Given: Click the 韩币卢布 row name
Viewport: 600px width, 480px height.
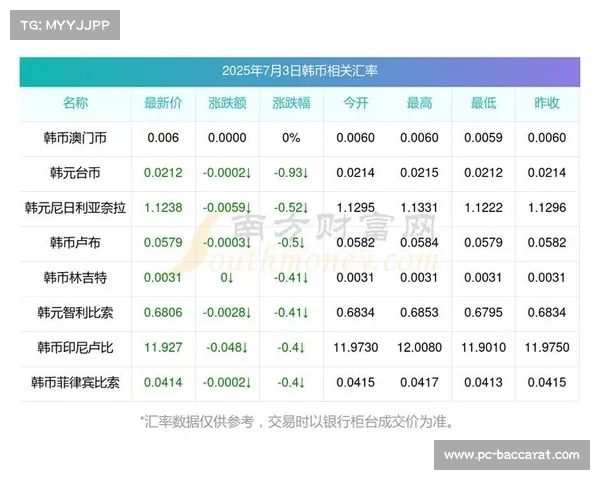Looking at the screenshot, I should pyautogui.click(x=75, y=243).
